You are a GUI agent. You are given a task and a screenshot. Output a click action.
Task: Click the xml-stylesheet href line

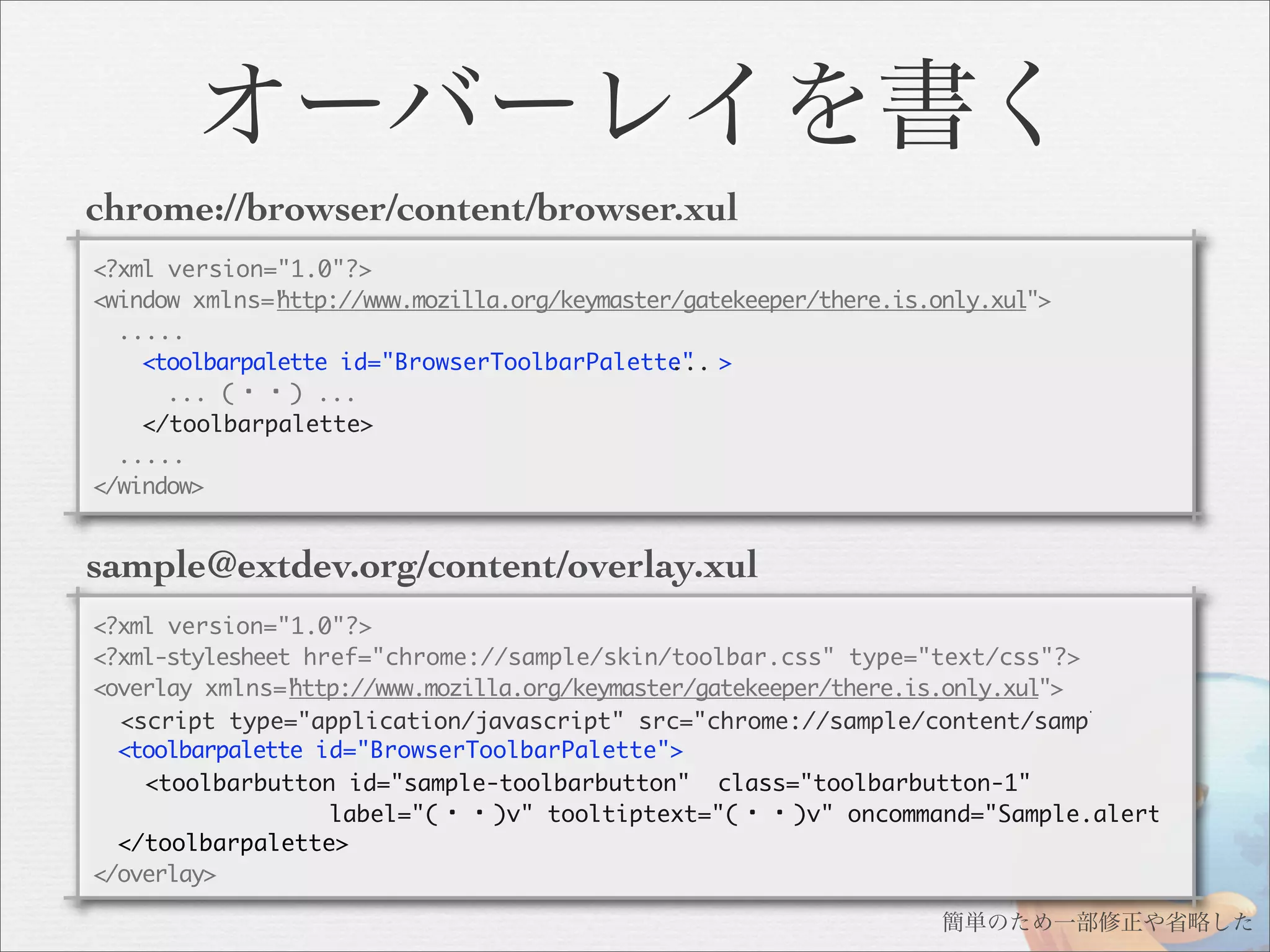tap(587, 658)
